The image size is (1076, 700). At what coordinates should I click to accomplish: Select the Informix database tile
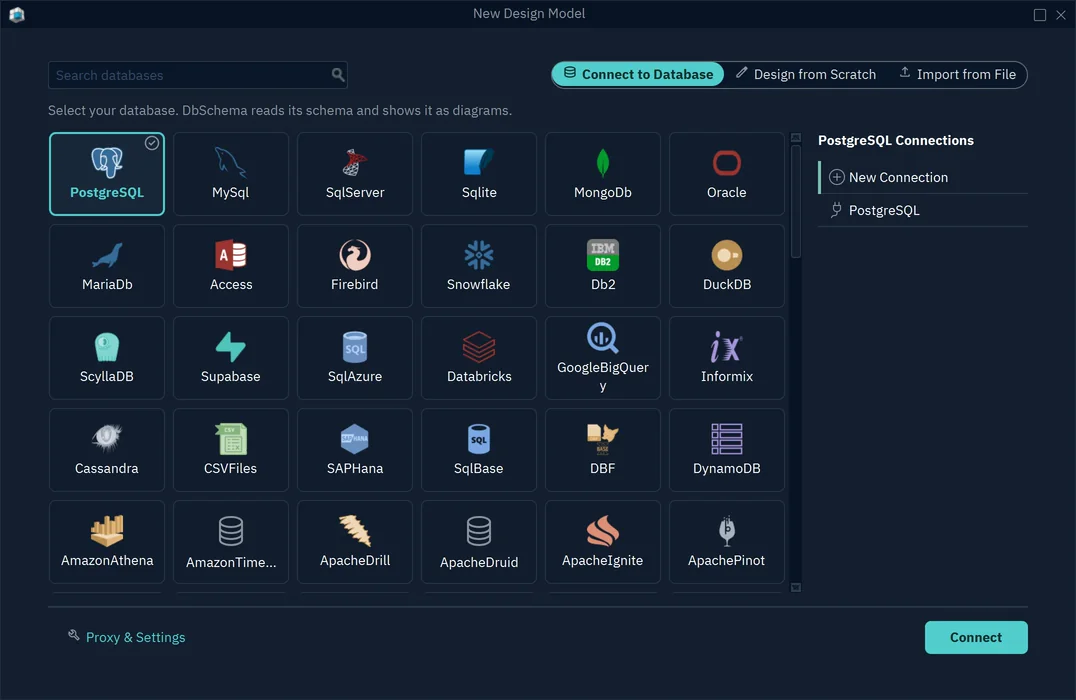point(727,358)
